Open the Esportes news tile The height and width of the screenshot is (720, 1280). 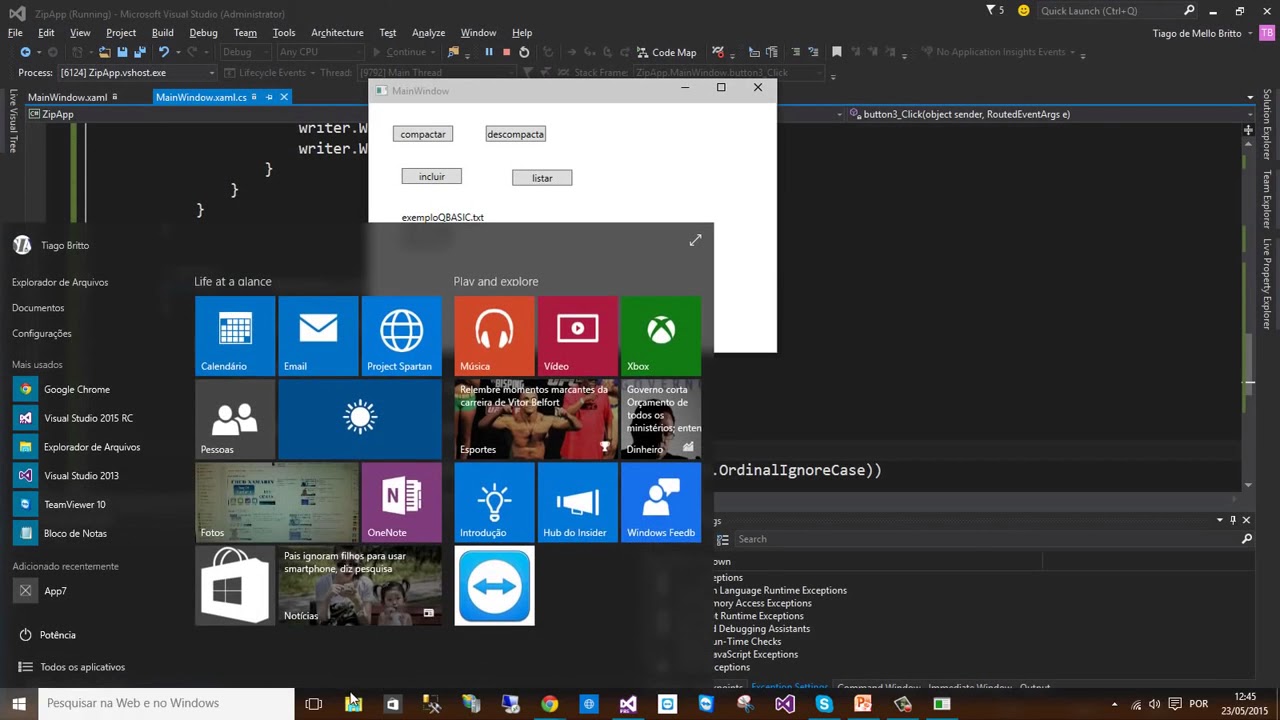pos(536,419)
